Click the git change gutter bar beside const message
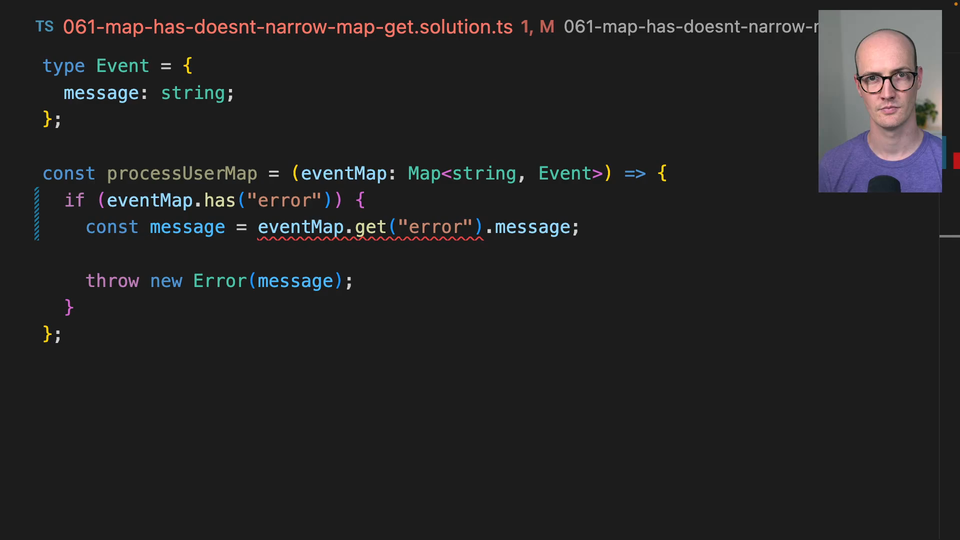The image size is (960, 540). pyautogui.click(x=37, y=227)
